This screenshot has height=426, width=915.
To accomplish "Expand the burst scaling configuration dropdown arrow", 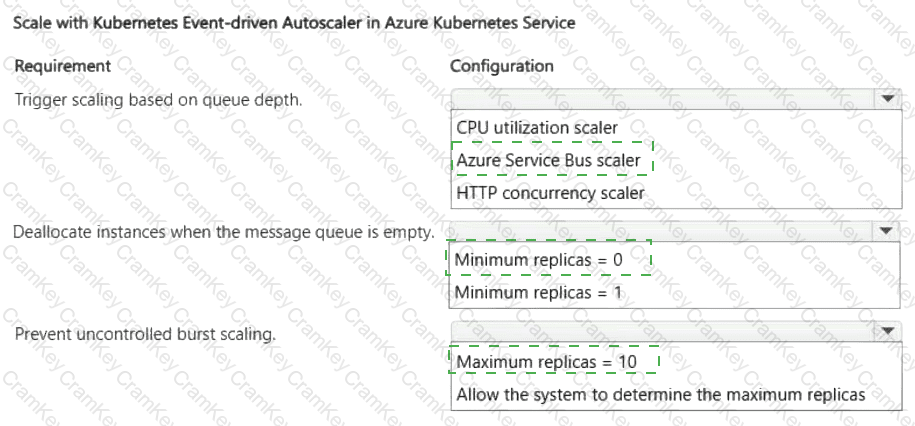I will (x=888, y=331).
